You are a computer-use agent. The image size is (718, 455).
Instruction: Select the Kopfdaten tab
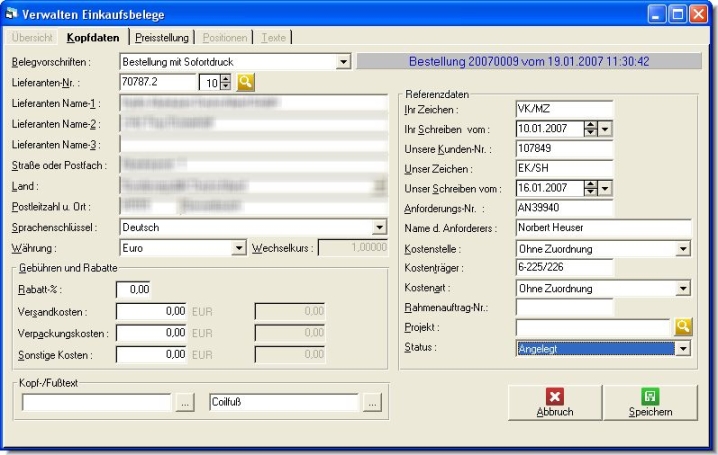(x=93, y=38)
